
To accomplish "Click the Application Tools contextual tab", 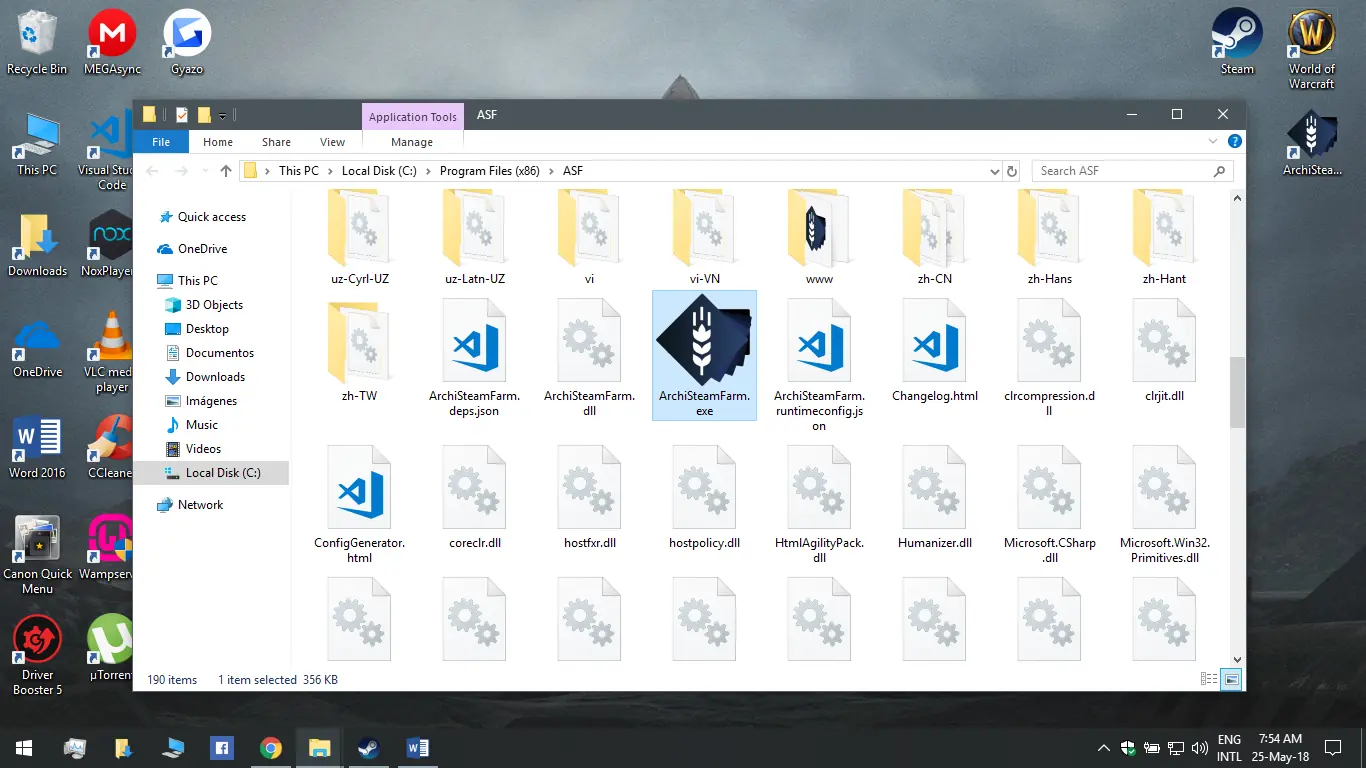I will coord(412,116).
